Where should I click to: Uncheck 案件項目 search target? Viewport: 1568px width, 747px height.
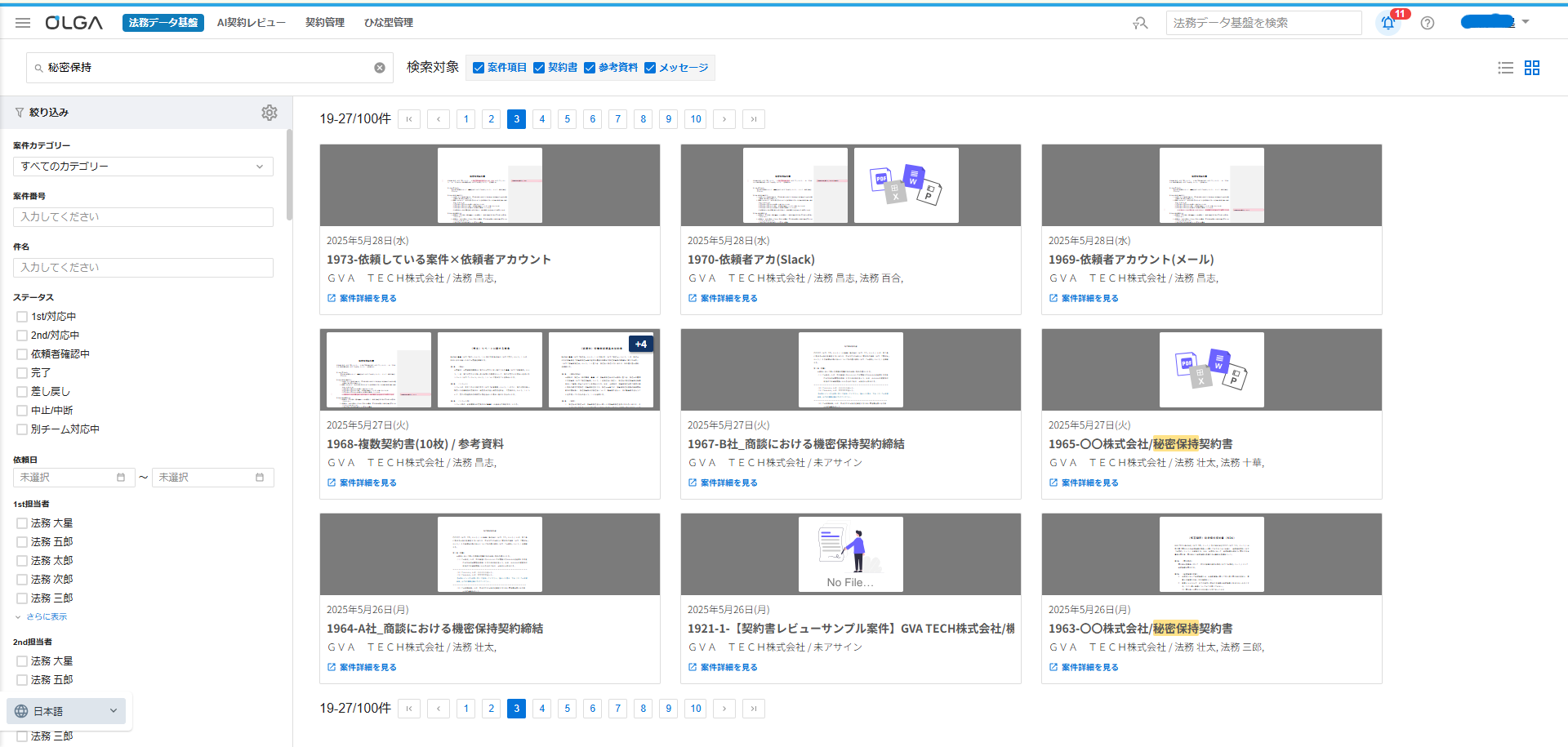click(x=479, y=68)
